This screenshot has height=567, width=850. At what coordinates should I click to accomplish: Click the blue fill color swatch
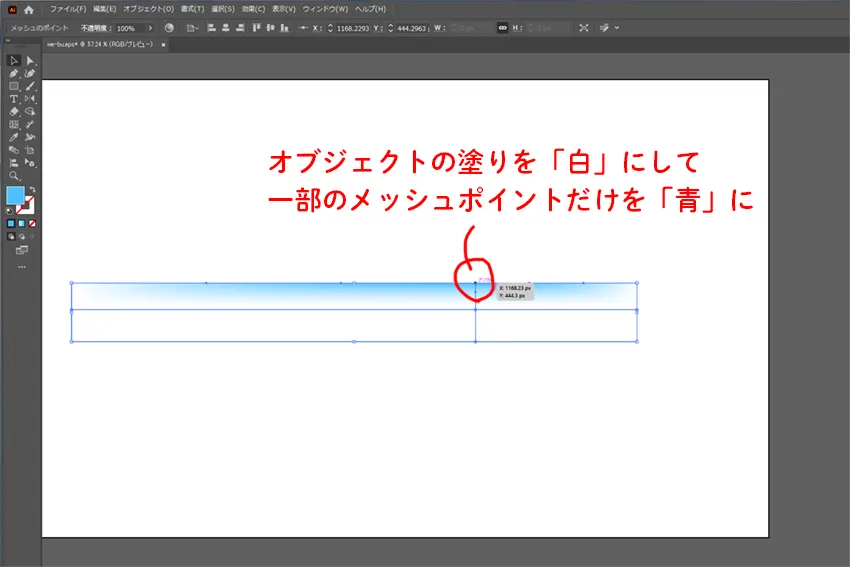[x=16, y=195]
